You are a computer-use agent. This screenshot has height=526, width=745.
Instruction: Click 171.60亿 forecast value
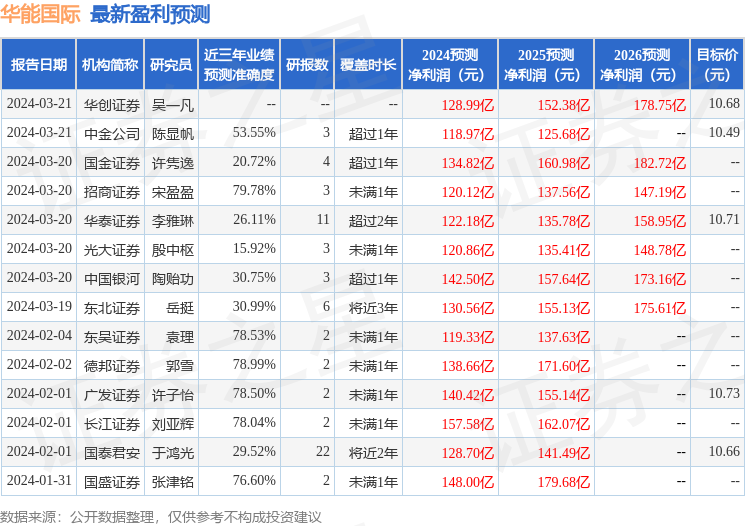(564, 366)
